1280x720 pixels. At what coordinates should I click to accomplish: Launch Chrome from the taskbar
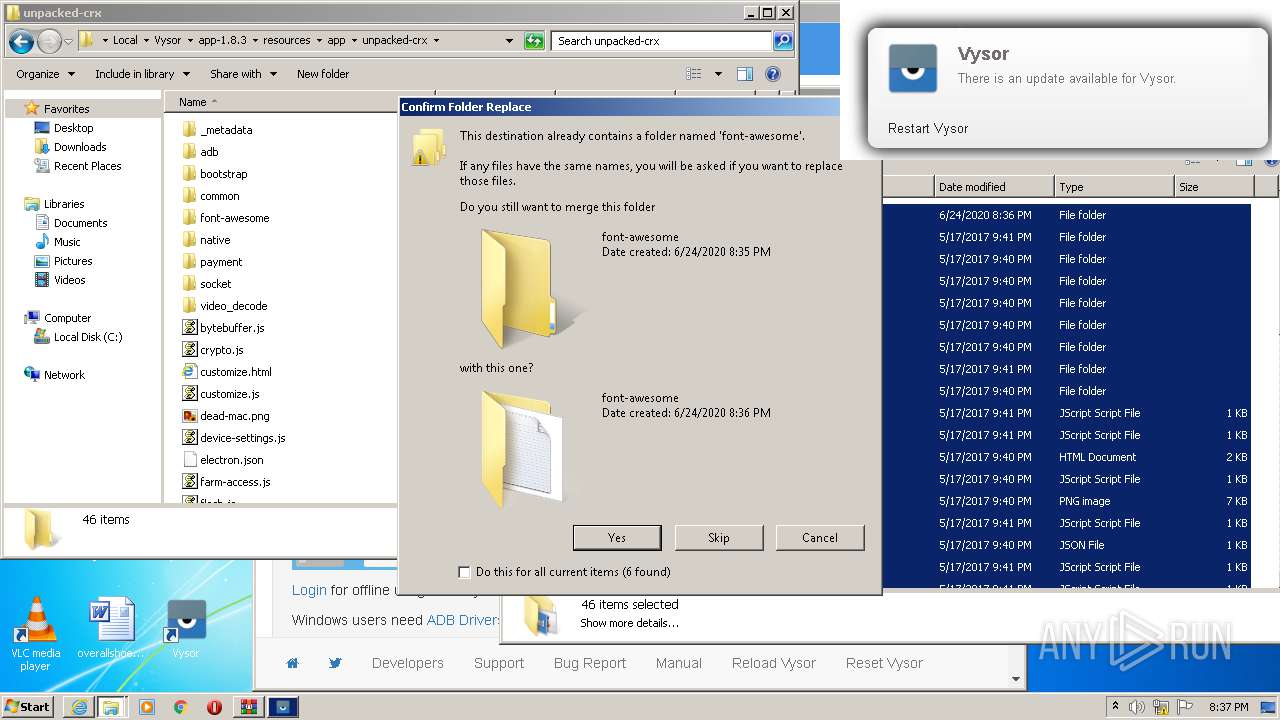180,707
